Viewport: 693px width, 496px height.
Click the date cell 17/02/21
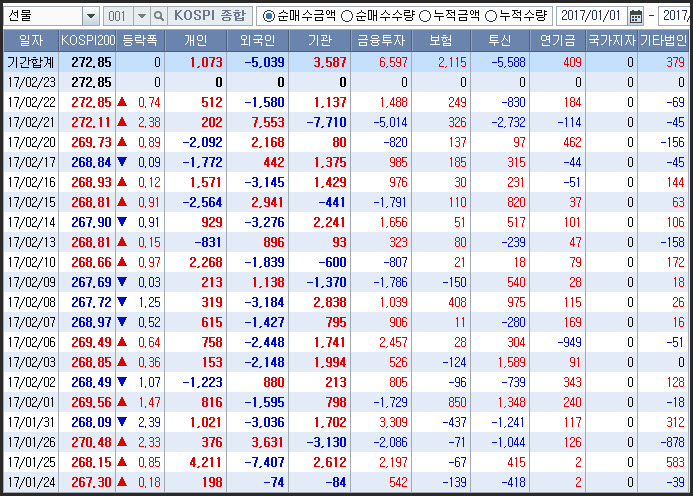click(x=31, y=122)
